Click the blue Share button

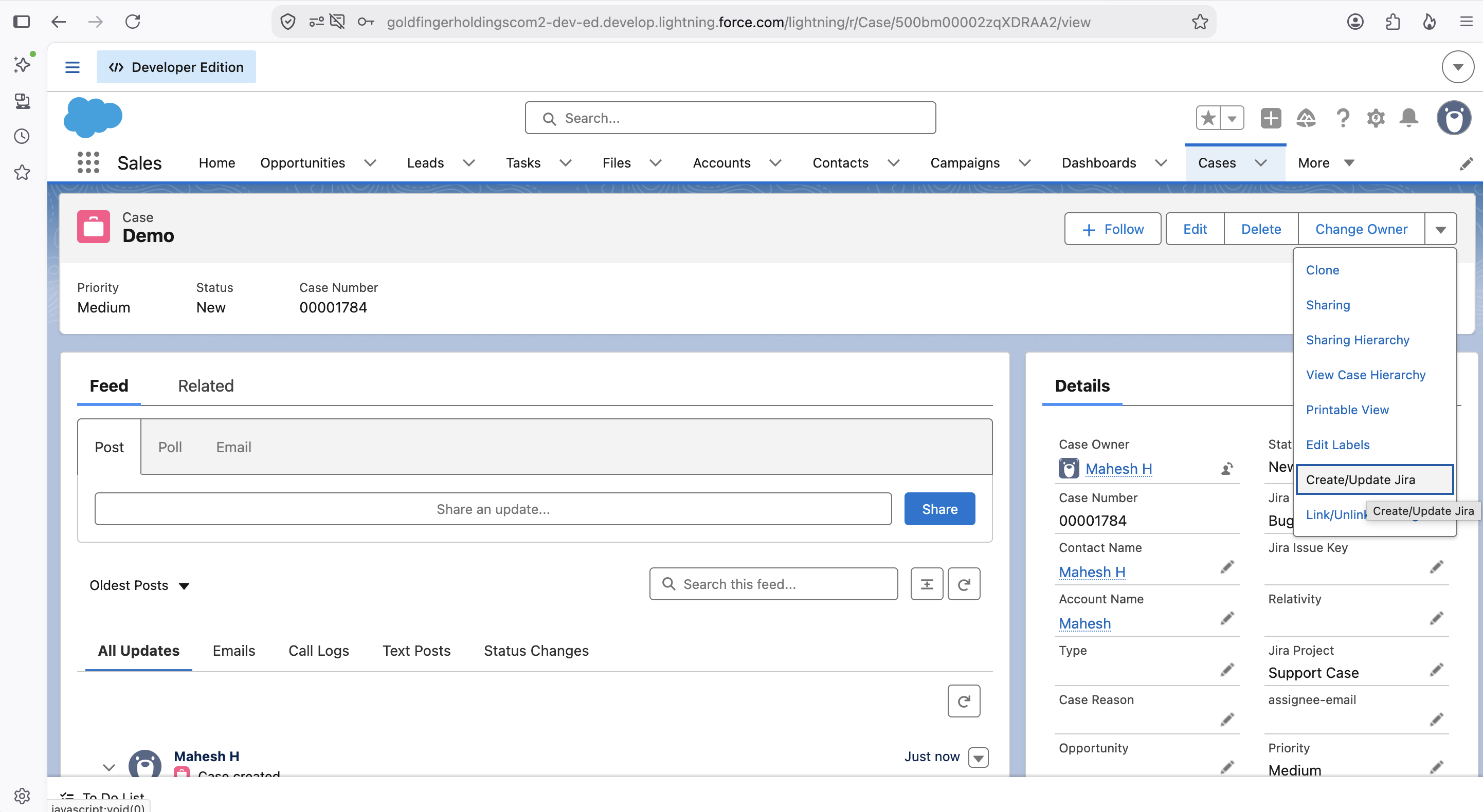click(939, 509)
